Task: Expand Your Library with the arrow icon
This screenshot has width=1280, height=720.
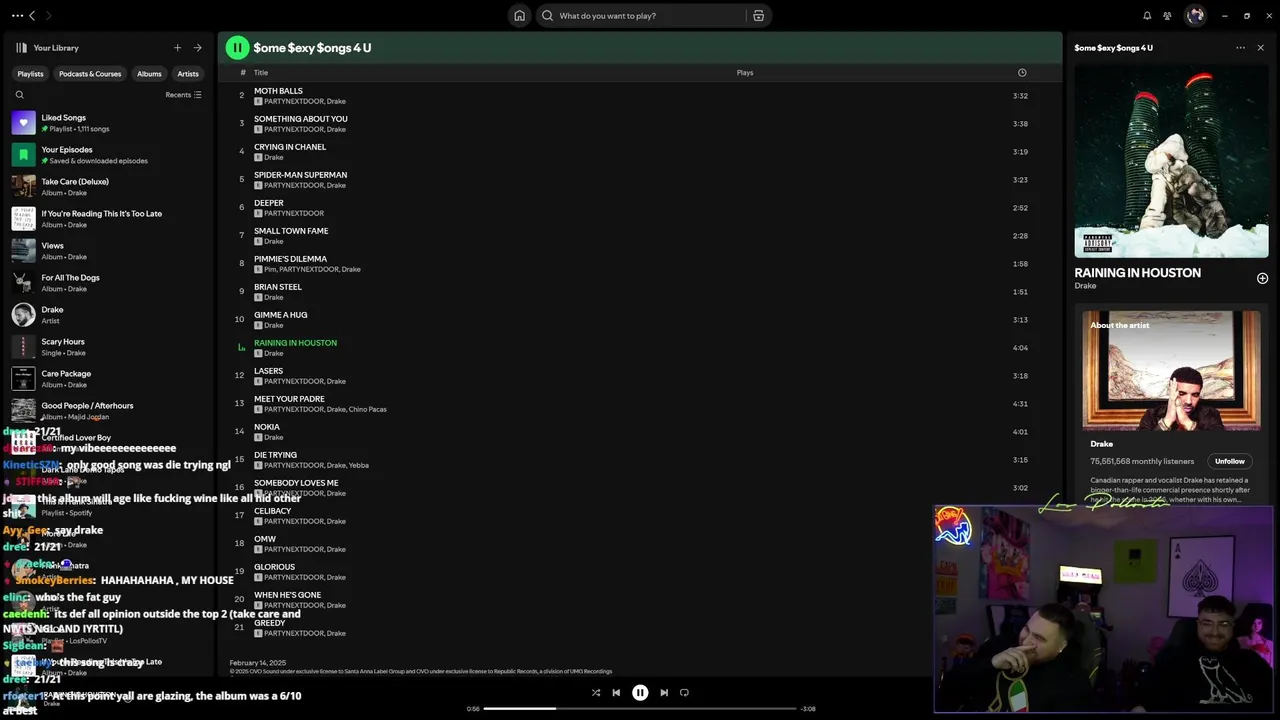Action: pyautogui.click(x=197, y=48)
